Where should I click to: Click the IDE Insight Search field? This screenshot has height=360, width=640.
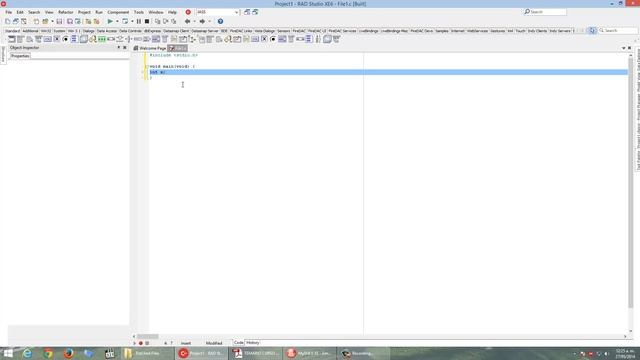click(545, 12)
